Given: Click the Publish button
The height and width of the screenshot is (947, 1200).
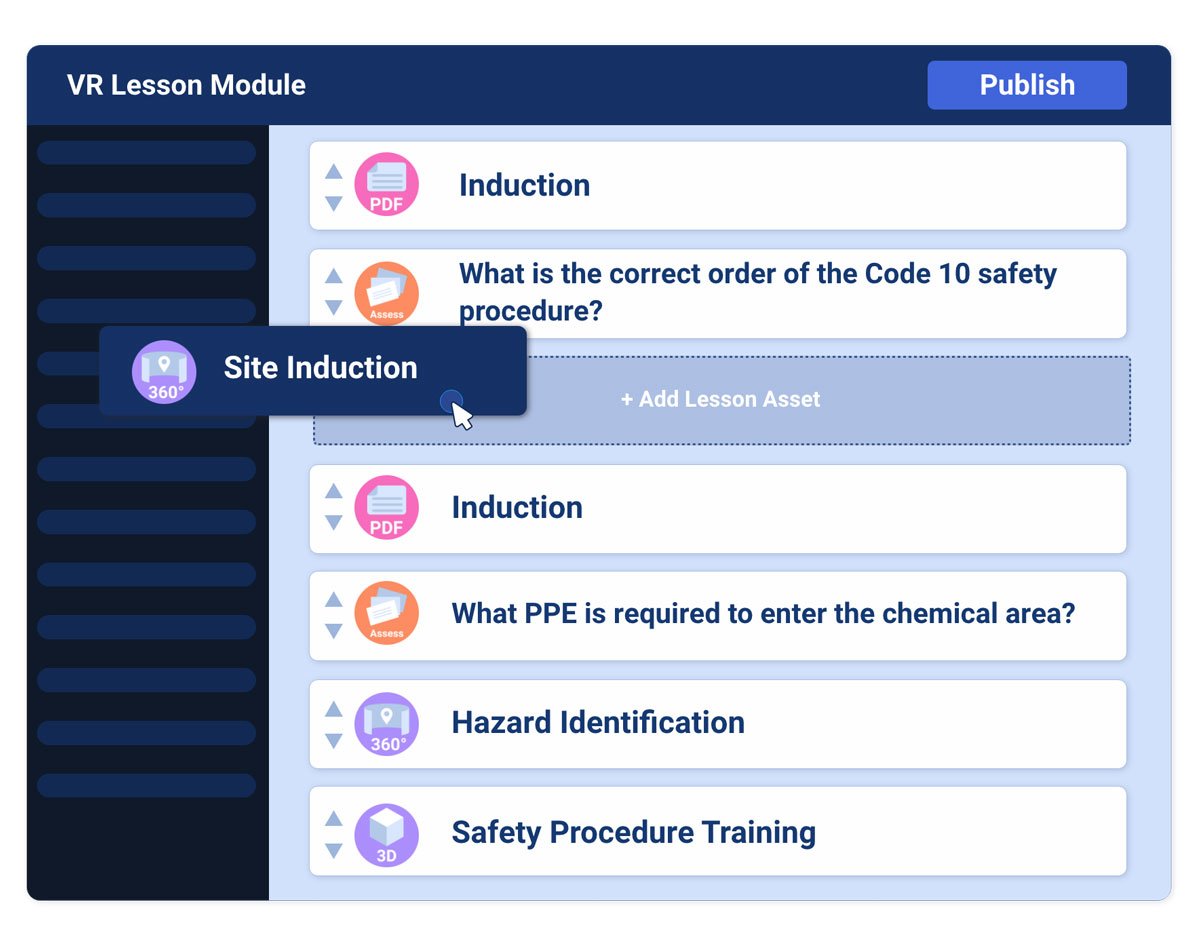Looking at the screenshot, I should point(1026,85).
